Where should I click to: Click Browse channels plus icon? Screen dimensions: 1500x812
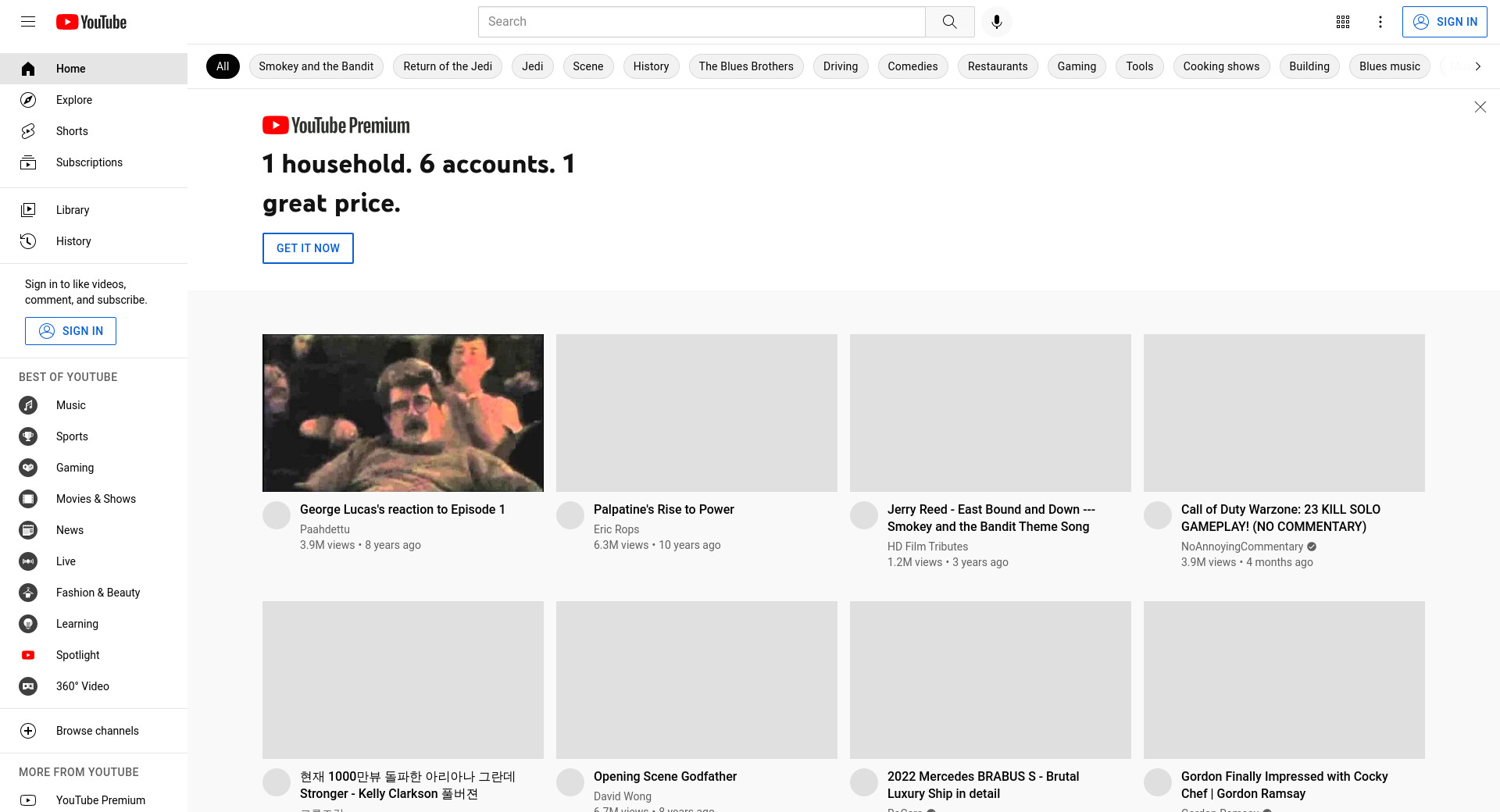(28, 731)
